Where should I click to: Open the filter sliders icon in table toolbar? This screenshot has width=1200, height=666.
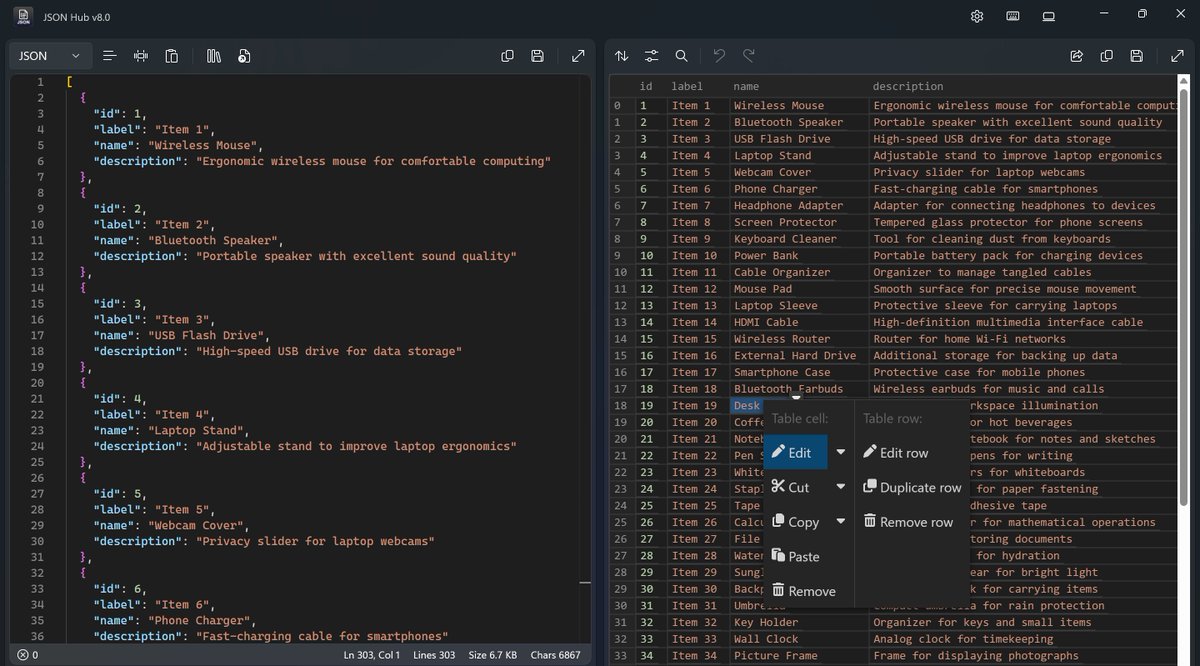tap(652, 56)
